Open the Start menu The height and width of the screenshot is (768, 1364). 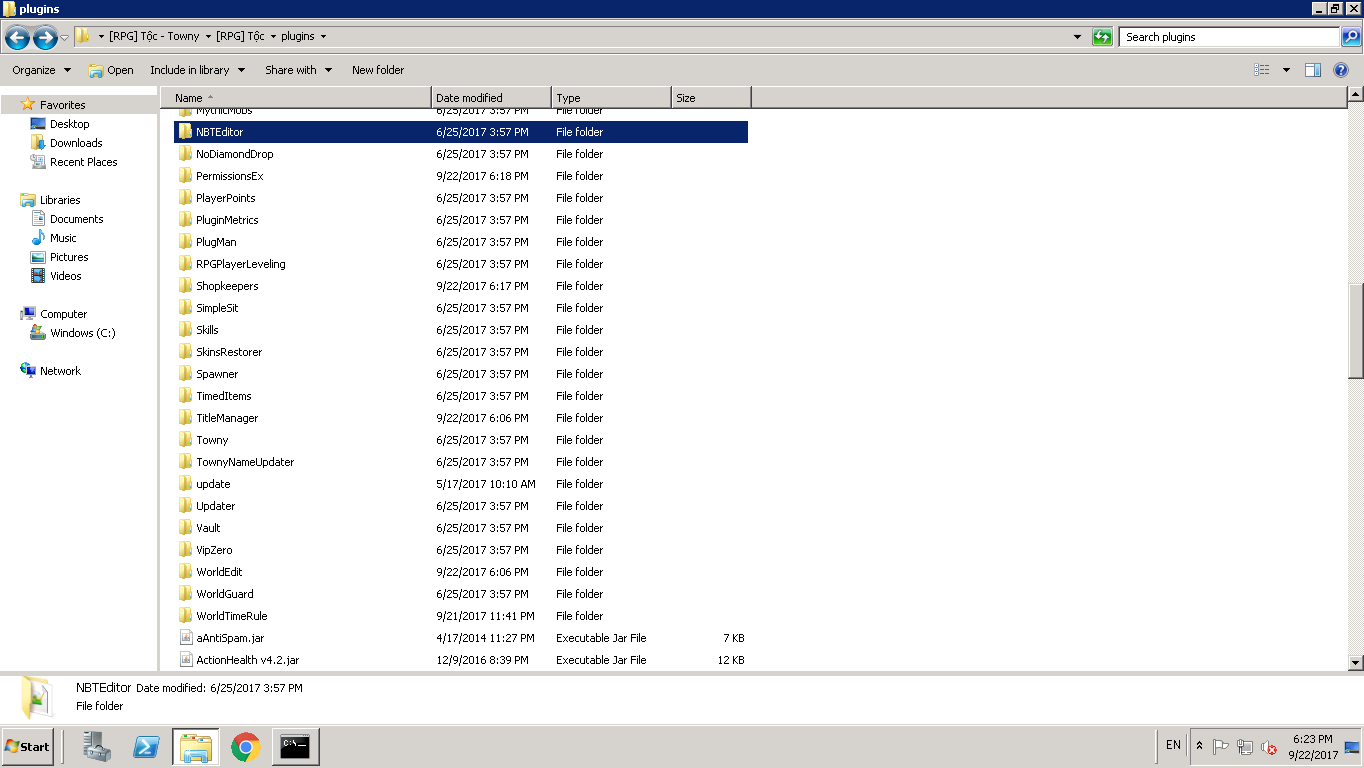[x=27, y=746]
